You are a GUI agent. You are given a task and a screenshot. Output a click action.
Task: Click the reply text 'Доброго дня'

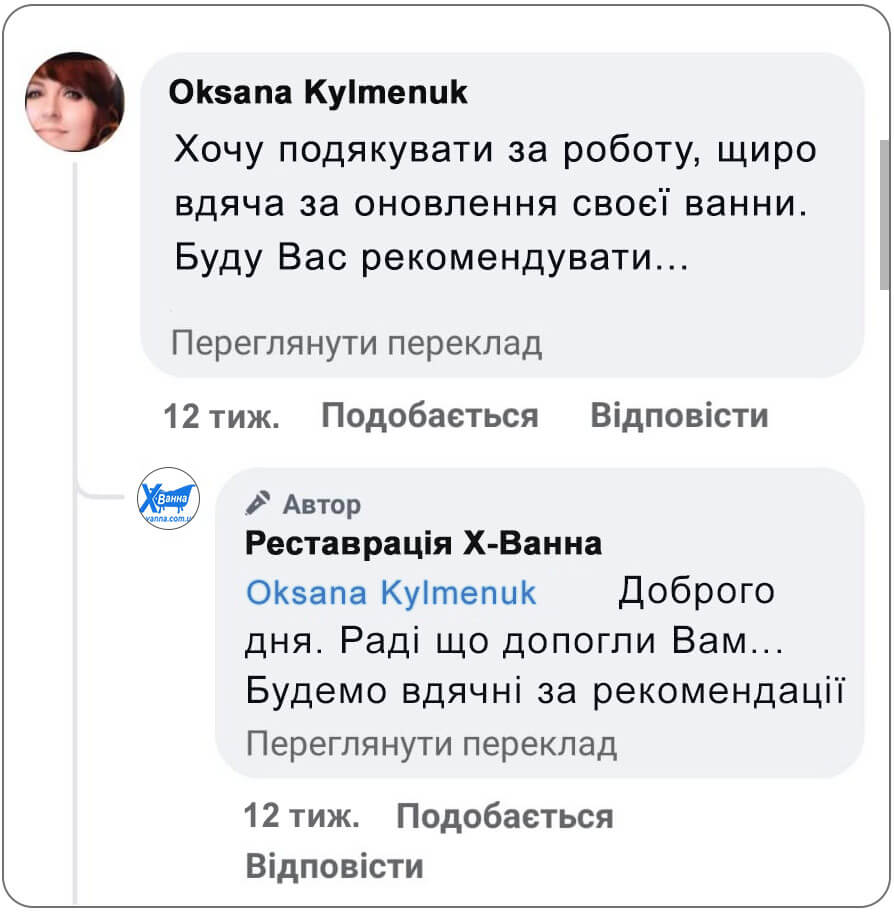pos(698,591)
